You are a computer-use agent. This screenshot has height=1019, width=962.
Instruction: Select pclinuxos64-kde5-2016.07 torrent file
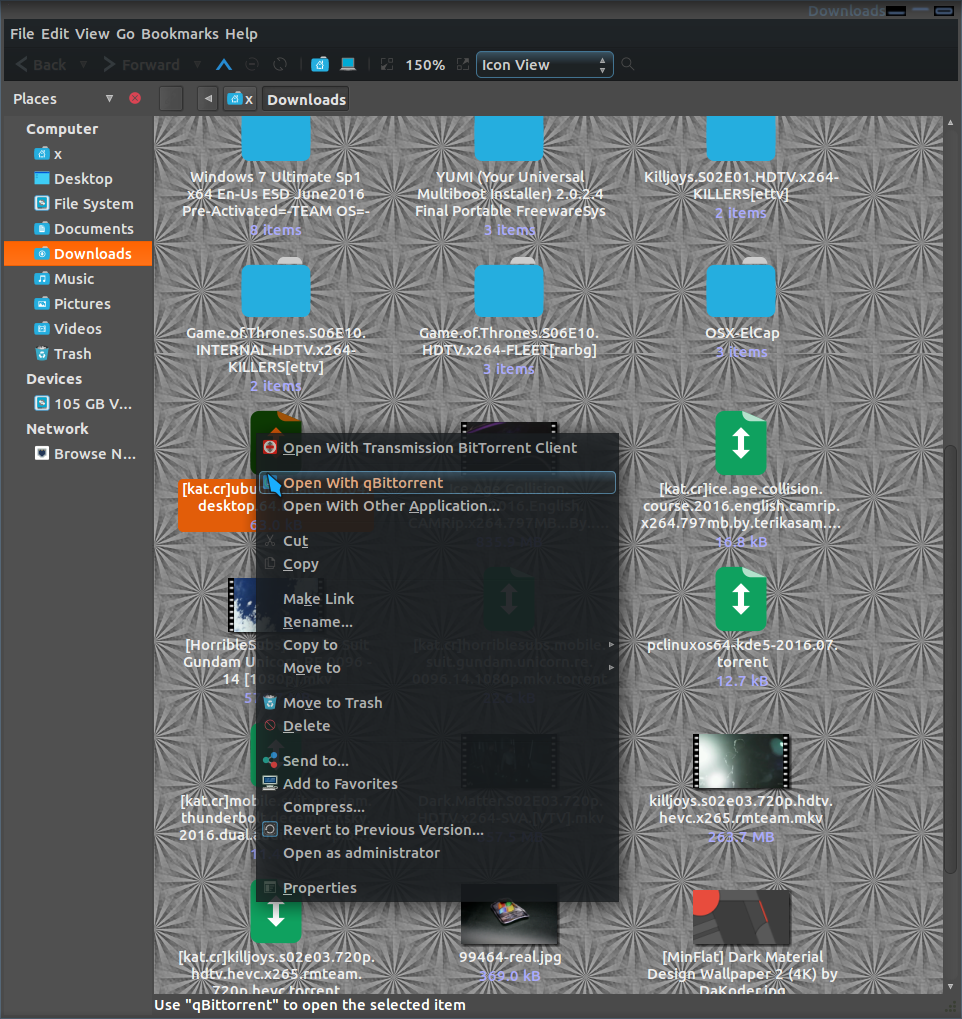click(741, 599)
